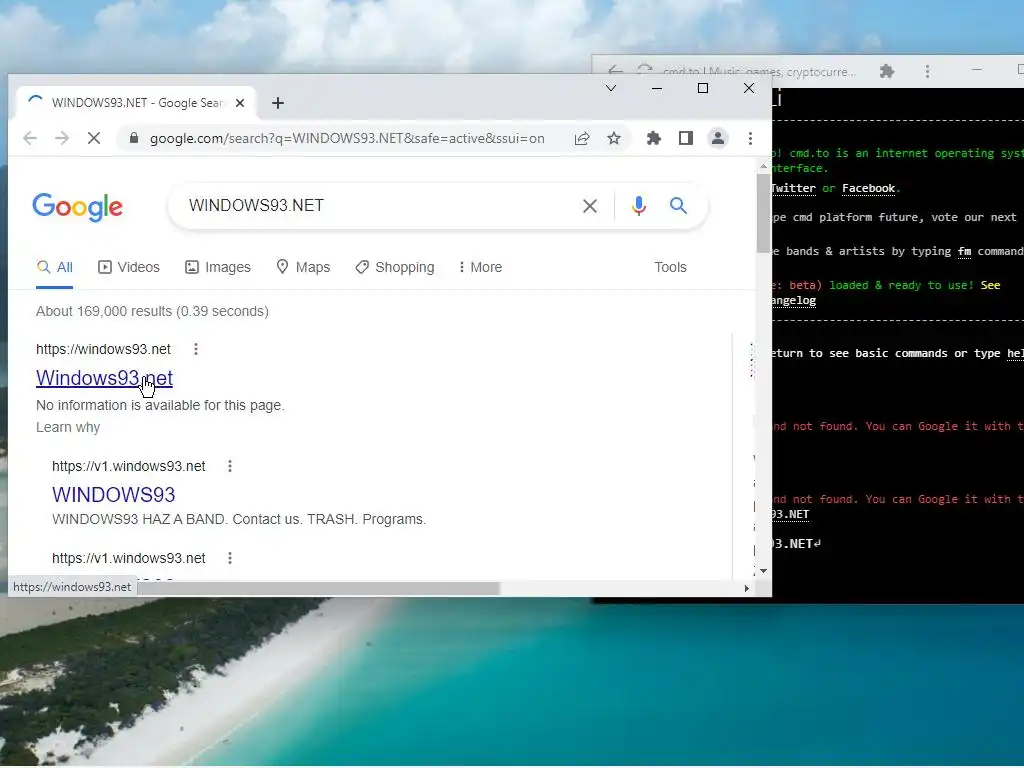Image resolution: width=1024 pixels, height=768 pixels.
Task: Click the WINDOWS93.NET tab title
Action: coord(138,103)
